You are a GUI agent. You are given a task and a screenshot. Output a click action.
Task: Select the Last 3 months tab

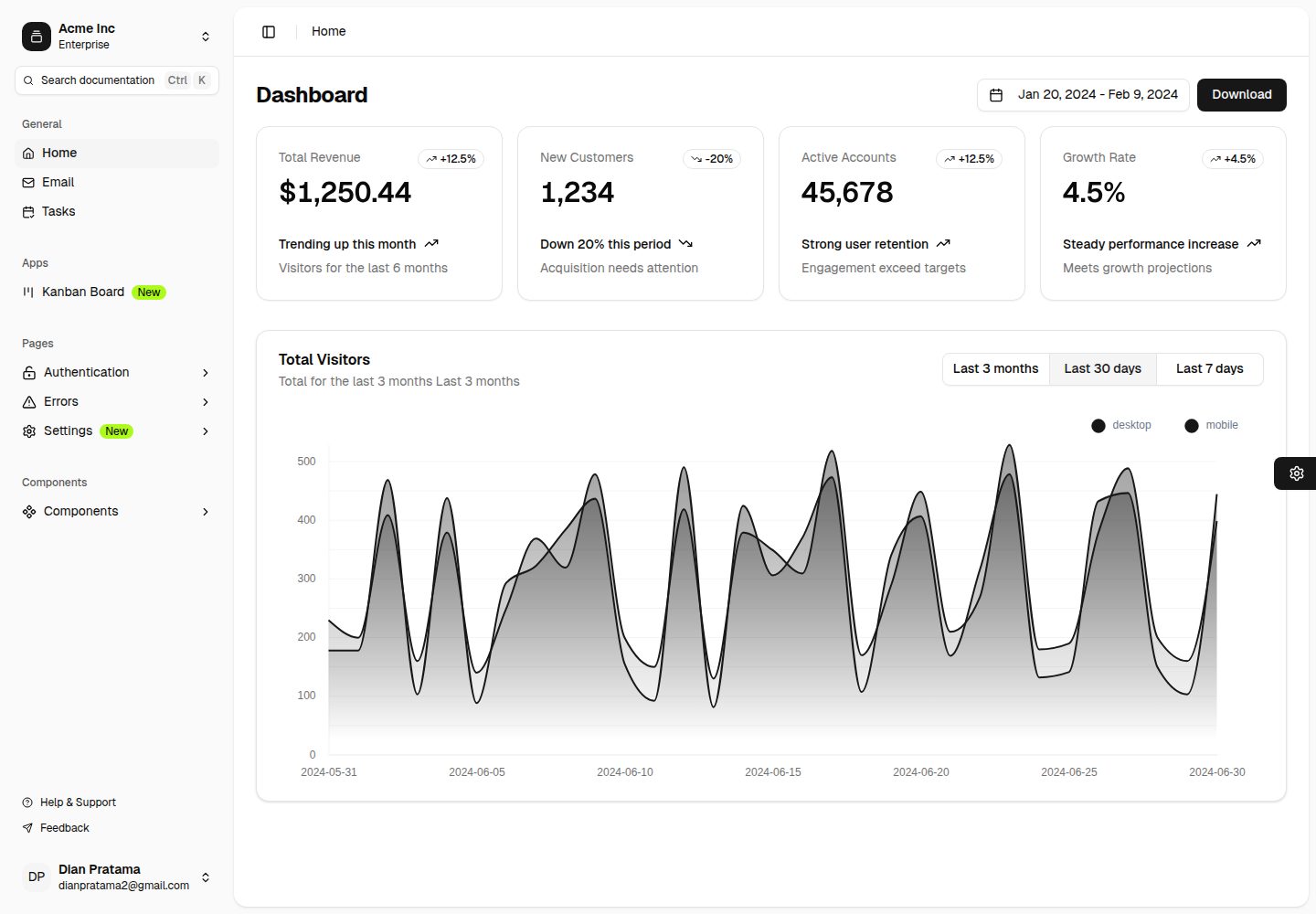click(996, 369)
